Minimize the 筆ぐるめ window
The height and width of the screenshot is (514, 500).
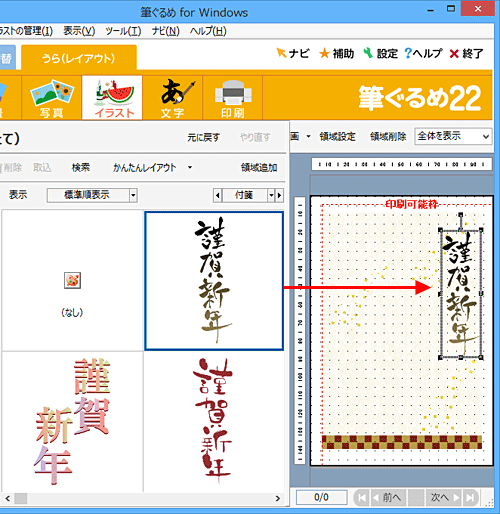[431, 10]
